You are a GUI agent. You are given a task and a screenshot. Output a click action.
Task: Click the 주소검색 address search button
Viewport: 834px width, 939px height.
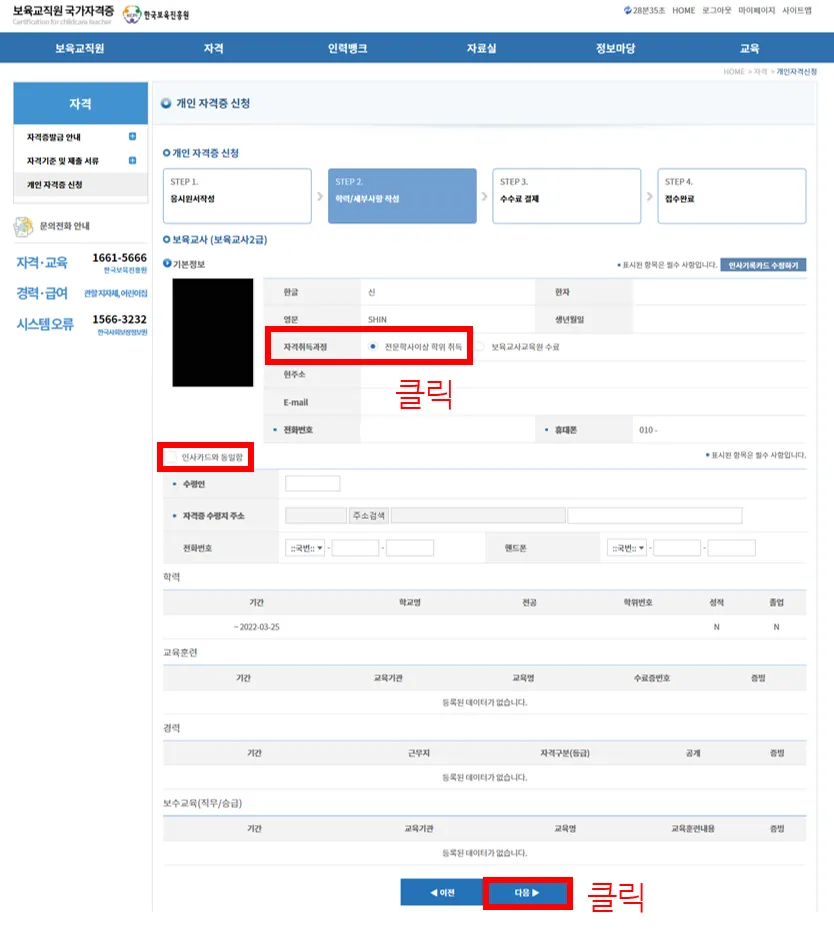pyautogui.click(x=368, y=516)
